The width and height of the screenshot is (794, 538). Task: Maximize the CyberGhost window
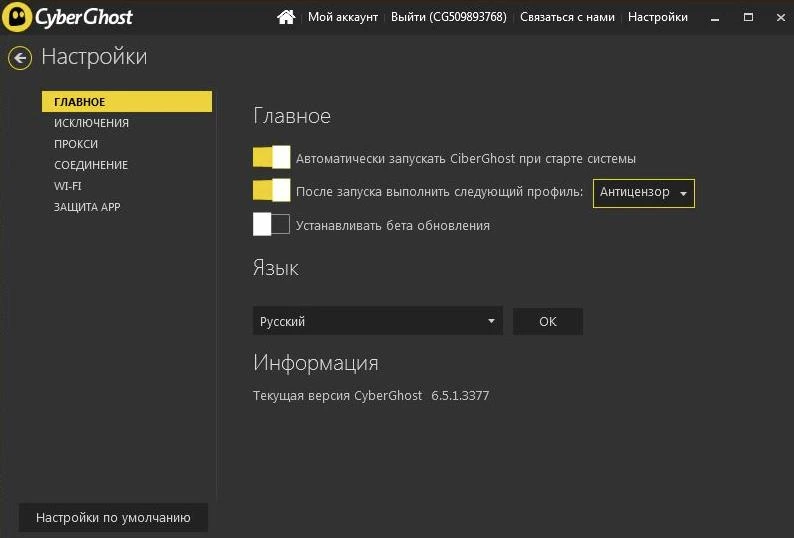[x=748, y=17]
